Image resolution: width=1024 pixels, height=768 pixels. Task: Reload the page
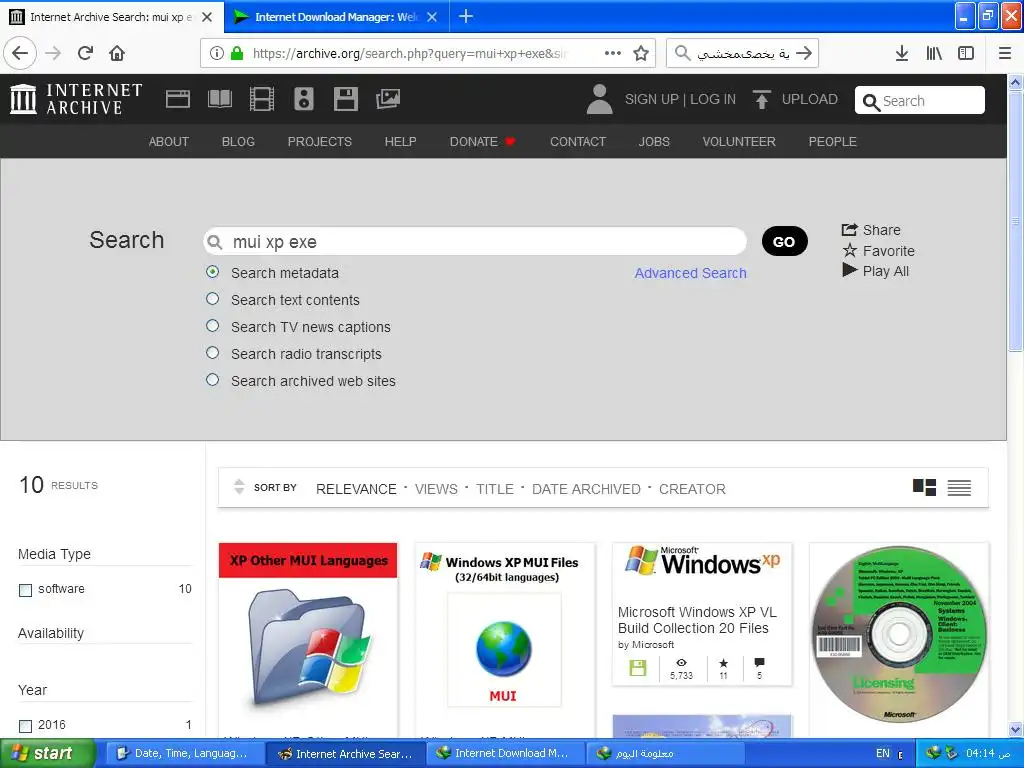click(85, 53)
